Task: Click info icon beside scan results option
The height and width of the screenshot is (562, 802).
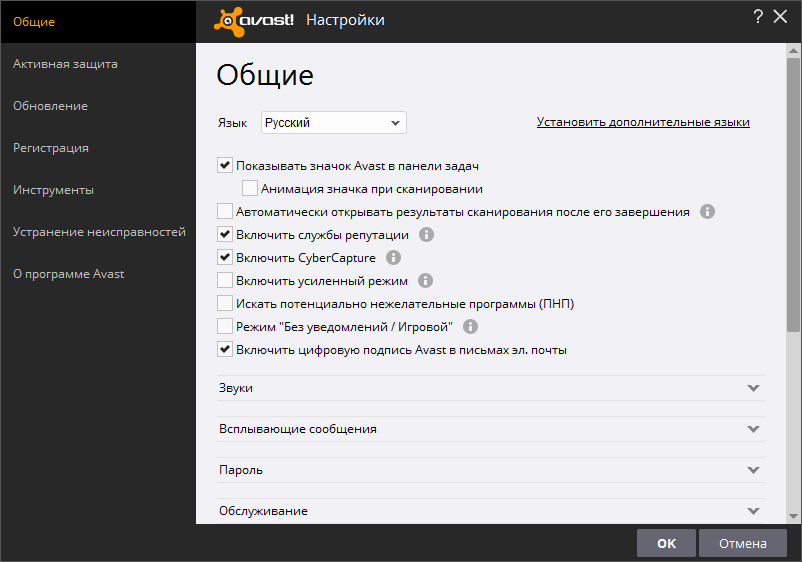Action: pyautogui.click(x=707, y=212)
